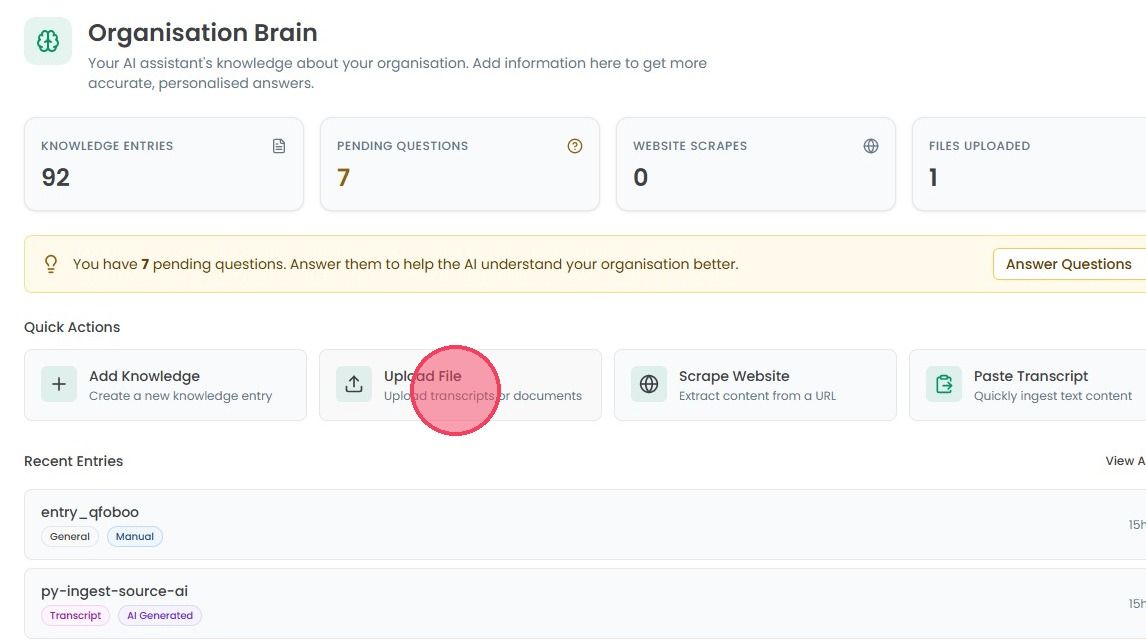Click the clipboard icon for Paste Transcript
1146x641 pixels.
pos(944,384)
